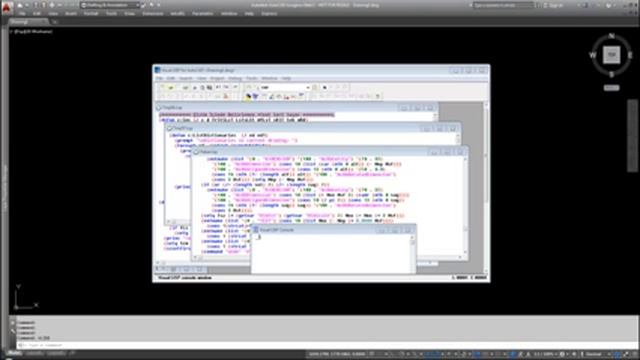
Task: Open Express menu in AutoCAD menu bar
Action: pyautogui.click(x=269, y=14)
